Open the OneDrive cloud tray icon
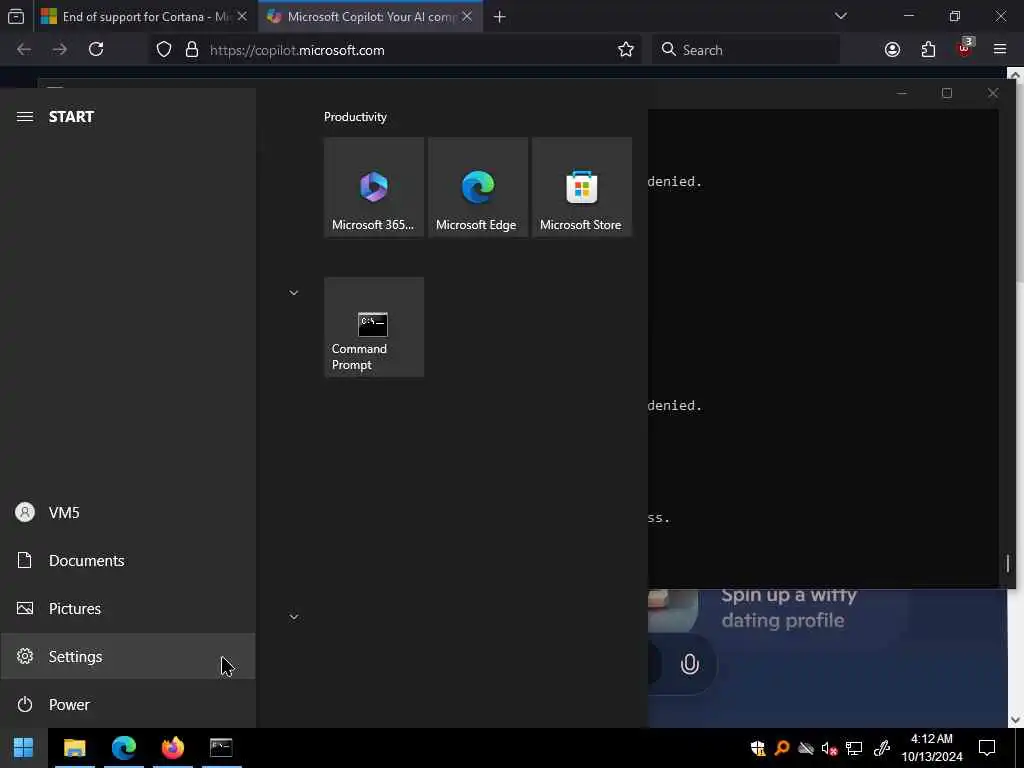 pyautogui.click(x=806, y=748)
